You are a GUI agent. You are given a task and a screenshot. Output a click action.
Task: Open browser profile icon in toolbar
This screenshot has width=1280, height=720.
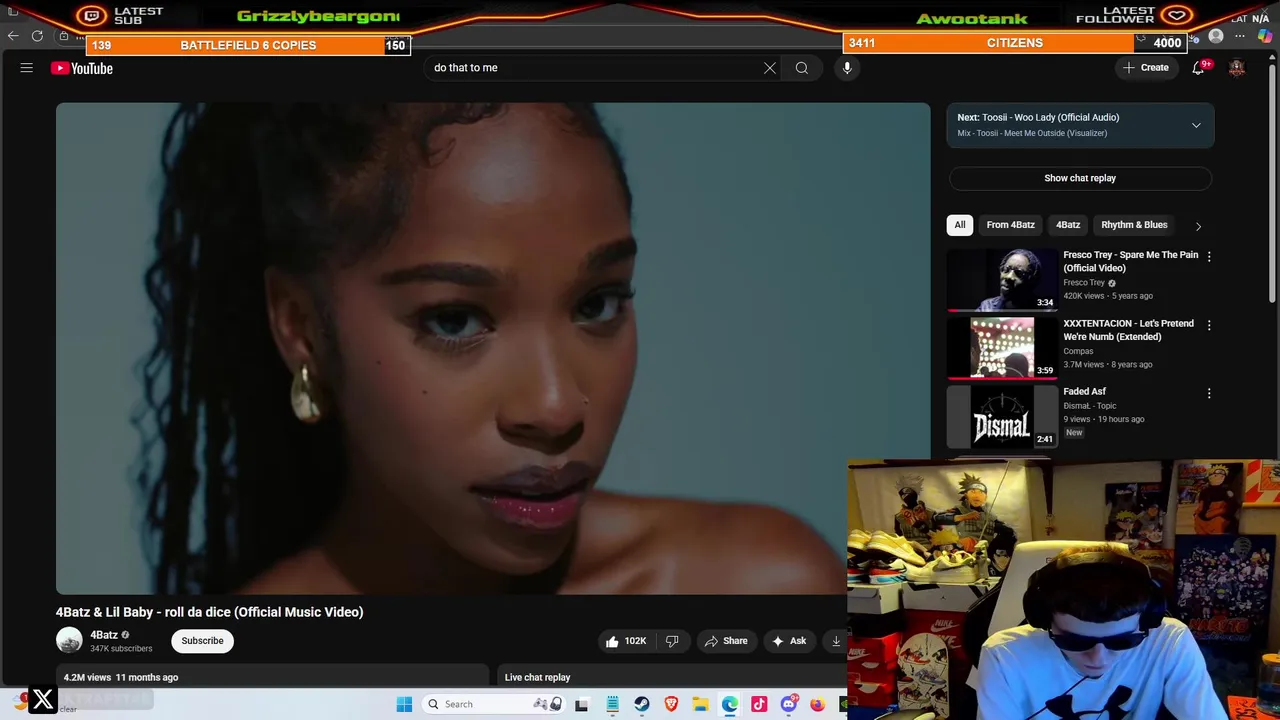pyautogui.click(x=1216, y=36)
